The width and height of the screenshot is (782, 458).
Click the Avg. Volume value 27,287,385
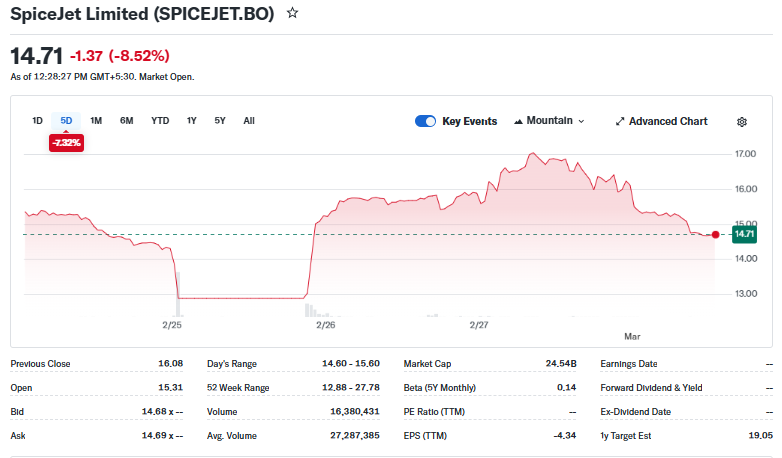point(355,436)
